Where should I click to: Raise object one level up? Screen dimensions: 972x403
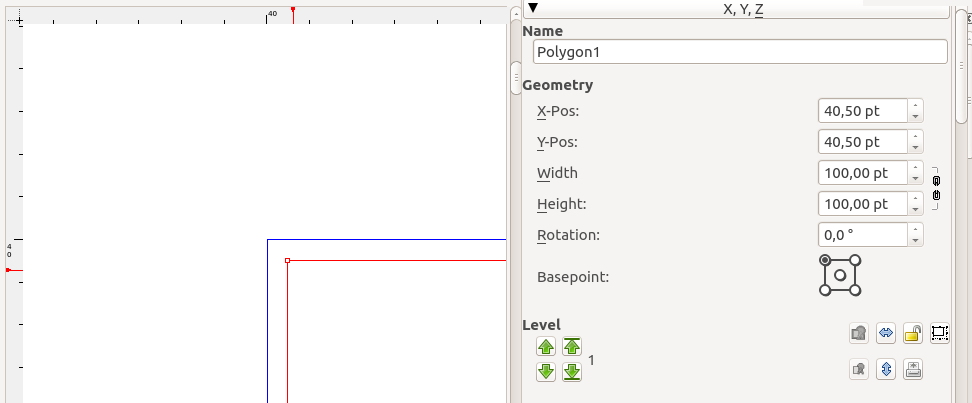(x=546, y=347)
